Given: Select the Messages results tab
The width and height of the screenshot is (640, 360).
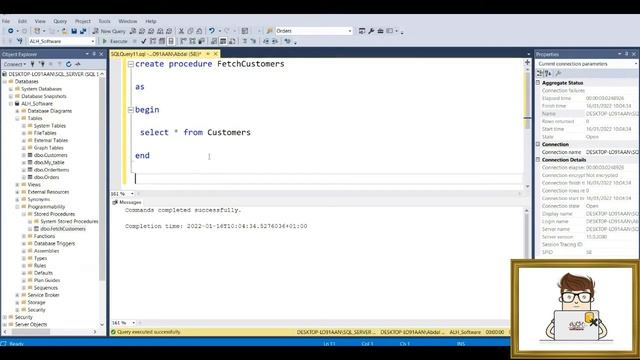Looking at the screenshot, I should (127, 202).
